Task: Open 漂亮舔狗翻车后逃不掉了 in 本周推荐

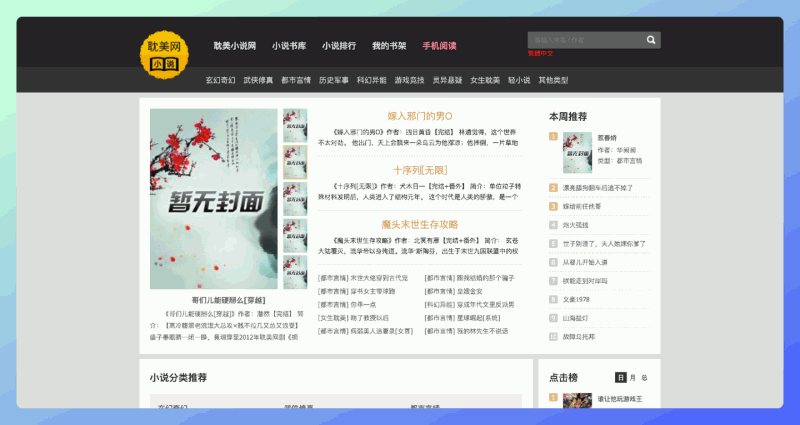Action: [x=597, y=188]
